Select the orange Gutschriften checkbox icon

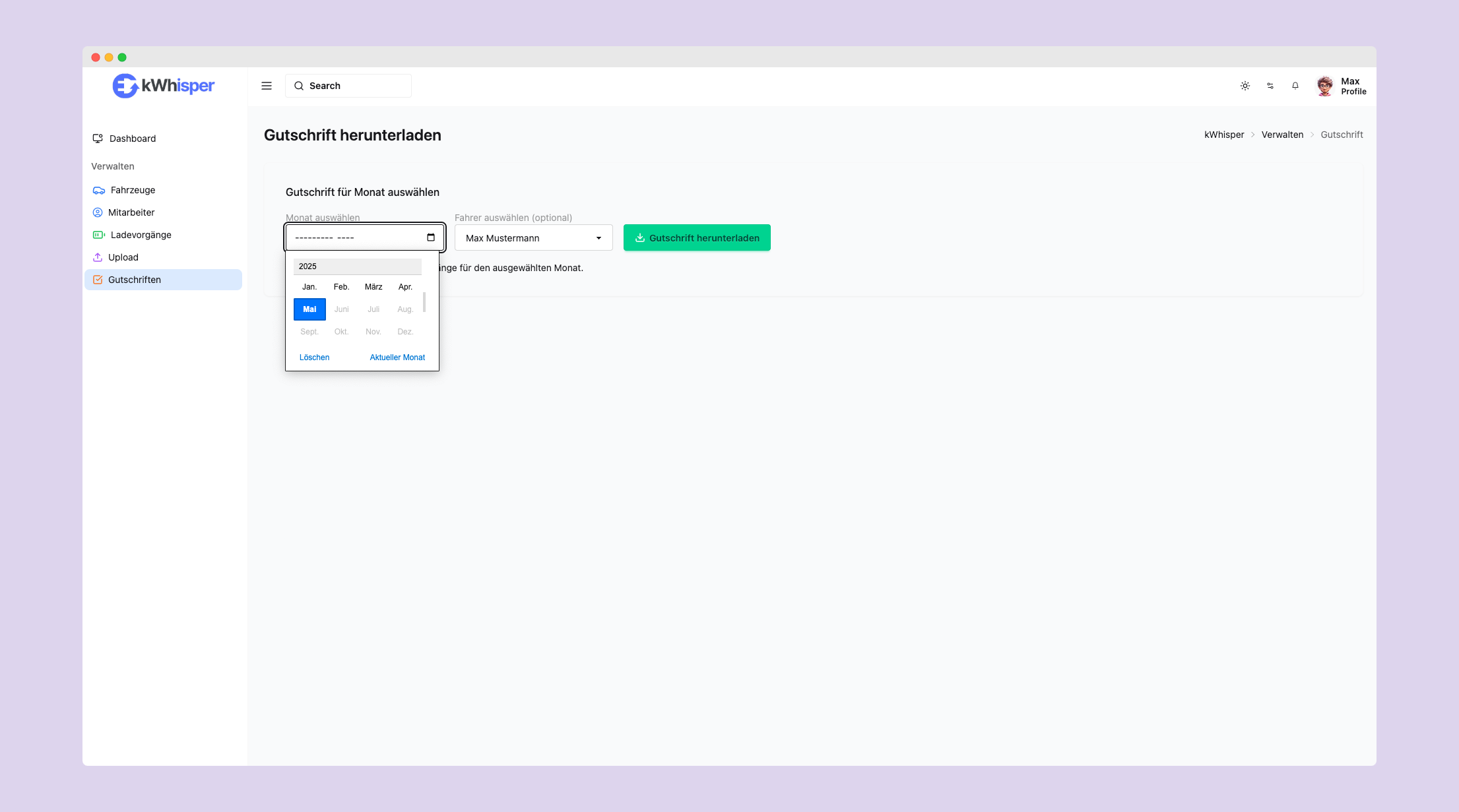98,280
